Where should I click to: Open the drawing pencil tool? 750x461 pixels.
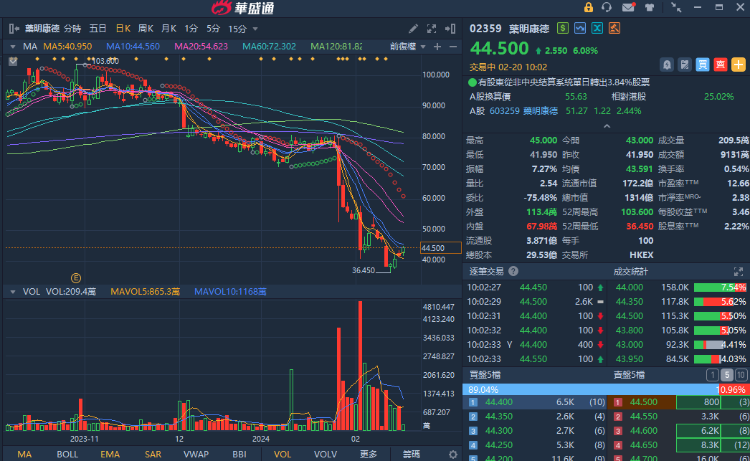coord(413,29)
